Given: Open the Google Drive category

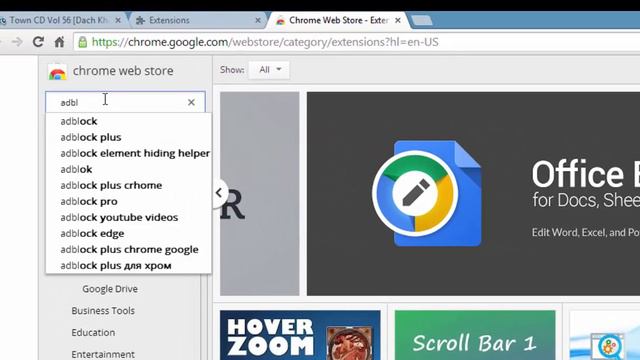Looking at the screenshot, I should (x=110, y=289).
